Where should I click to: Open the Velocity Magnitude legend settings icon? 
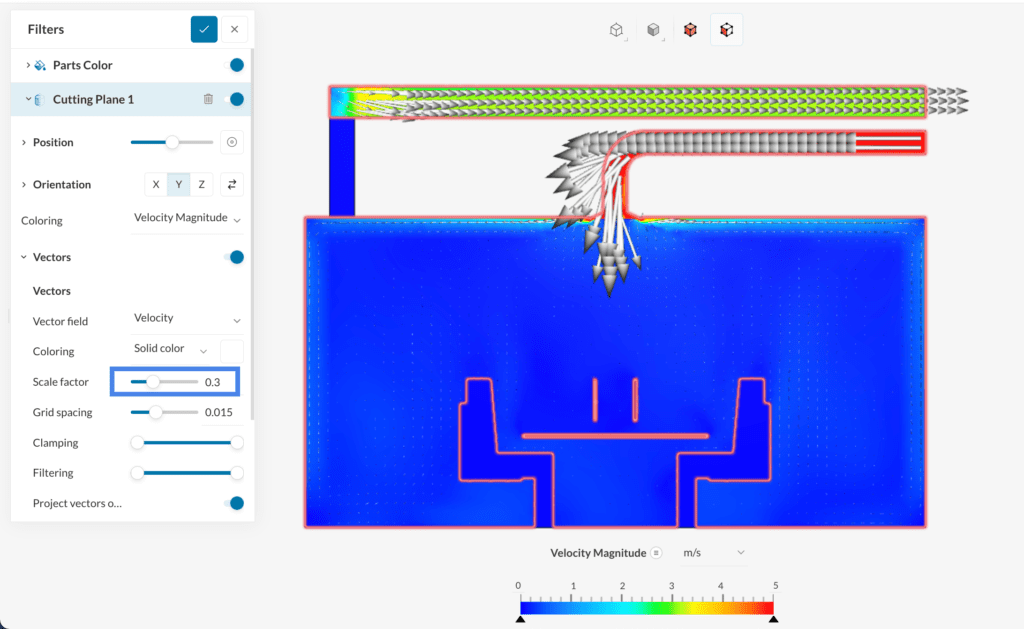(x=657, y=553)
